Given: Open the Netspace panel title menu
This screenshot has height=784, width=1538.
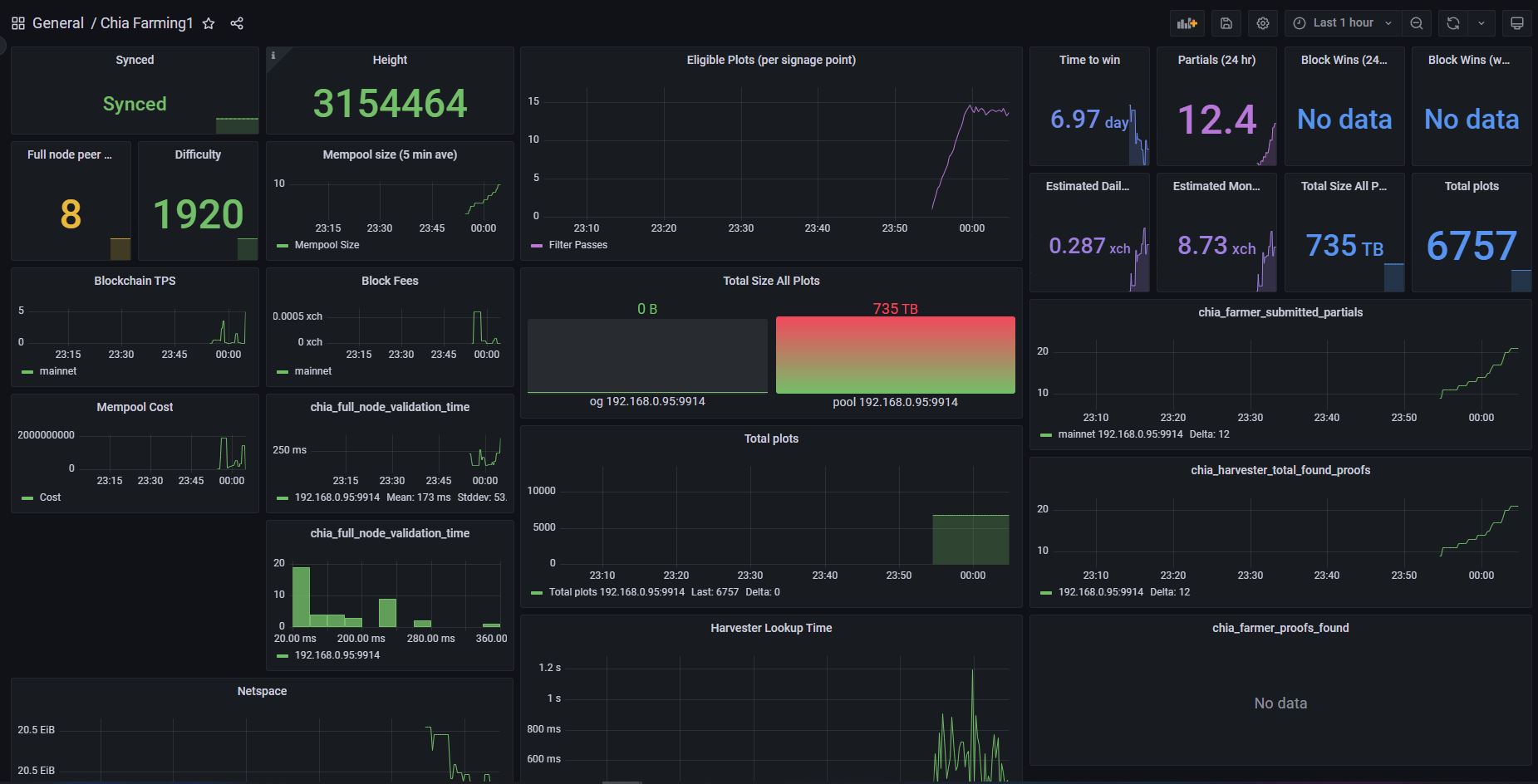Looking at the screenshot, I should [262, 691].
